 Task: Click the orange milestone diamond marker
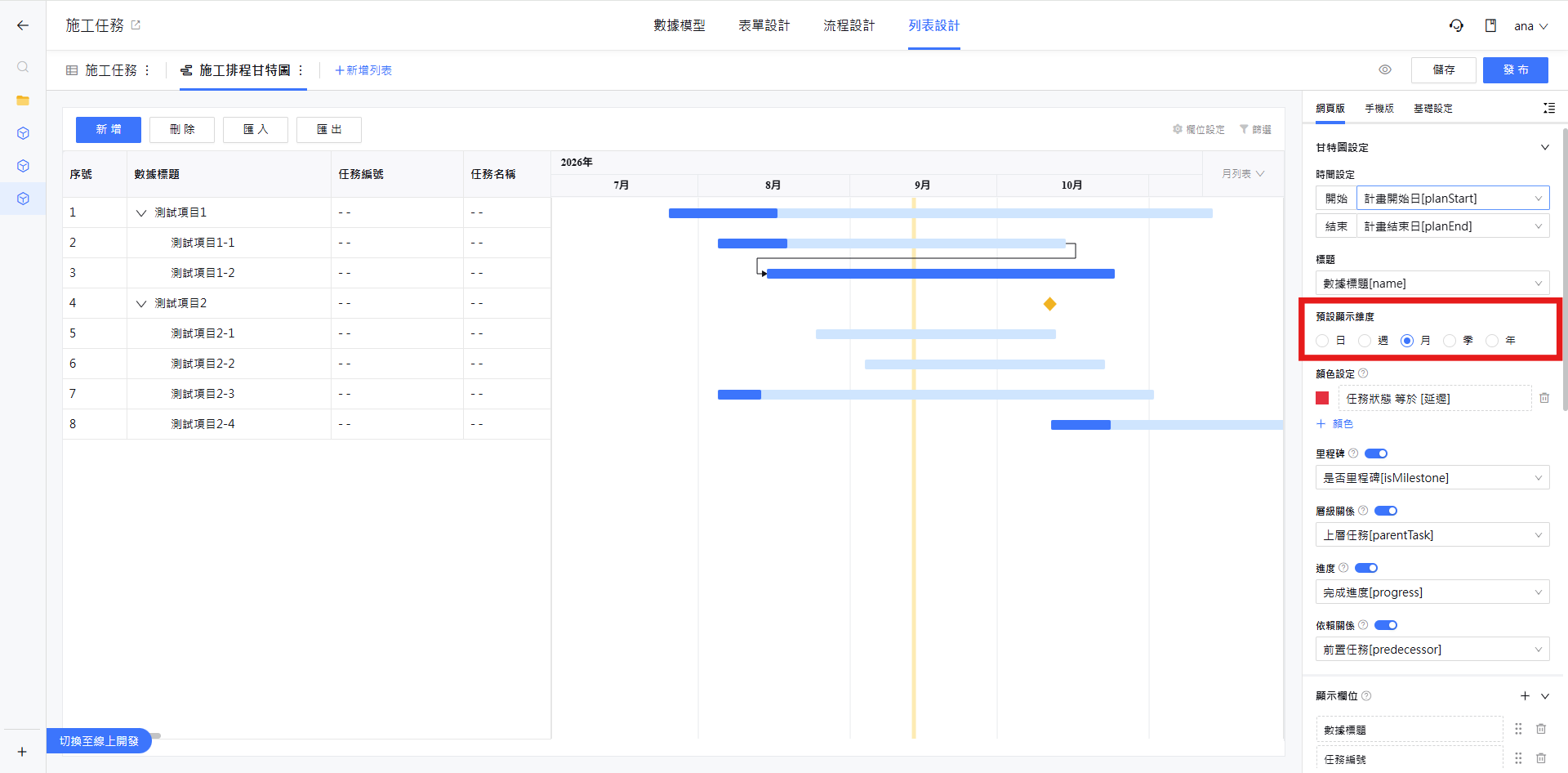(1050, 304)
